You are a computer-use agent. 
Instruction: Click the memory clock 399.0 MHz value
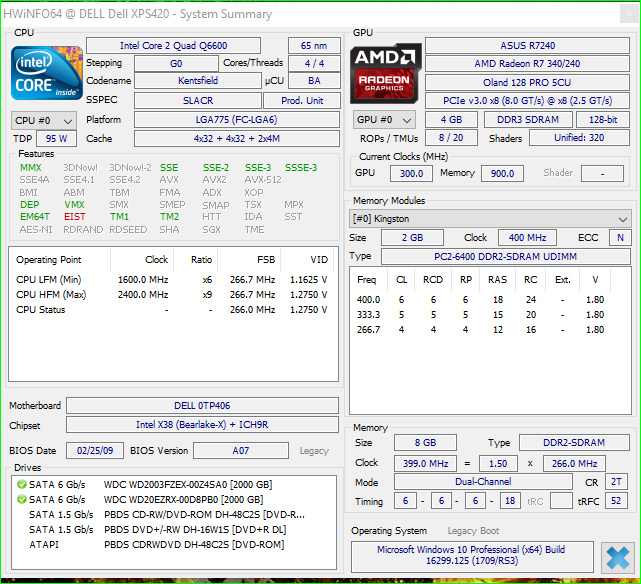point(426,464)
